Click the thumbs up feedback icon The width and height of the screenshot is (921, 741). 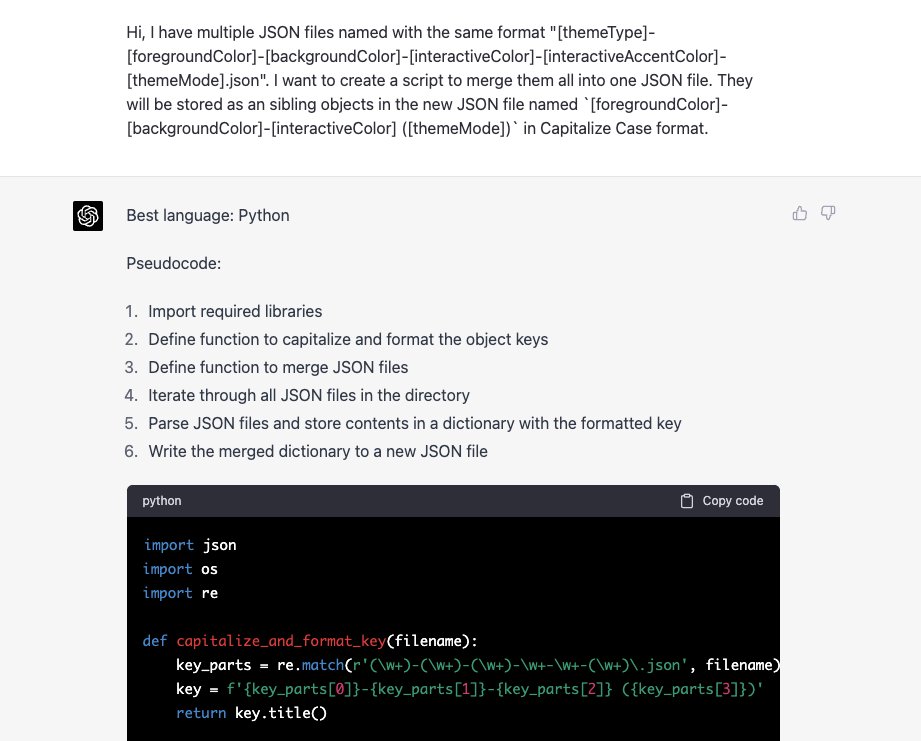[799, 213]
